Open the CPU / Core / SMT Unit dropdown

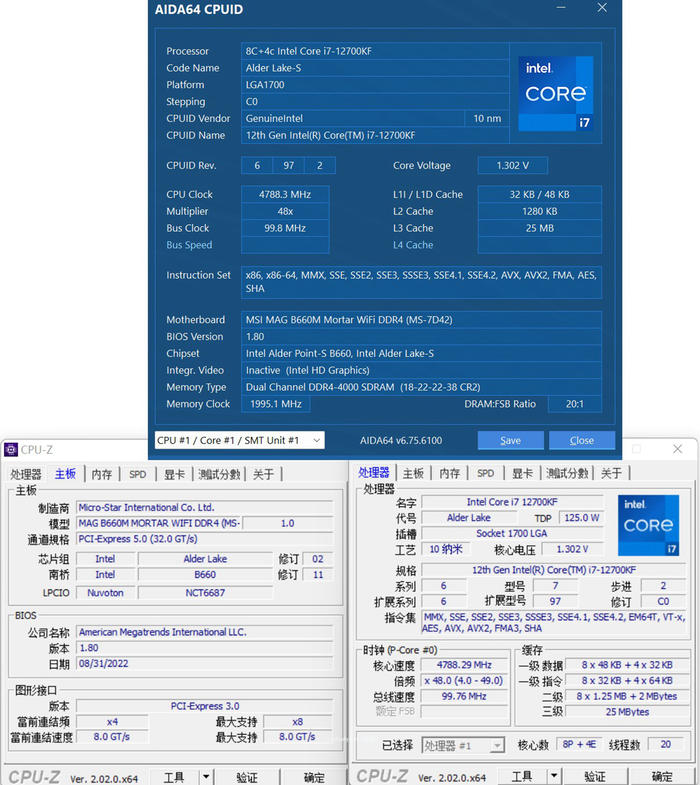tap(239, 440)
